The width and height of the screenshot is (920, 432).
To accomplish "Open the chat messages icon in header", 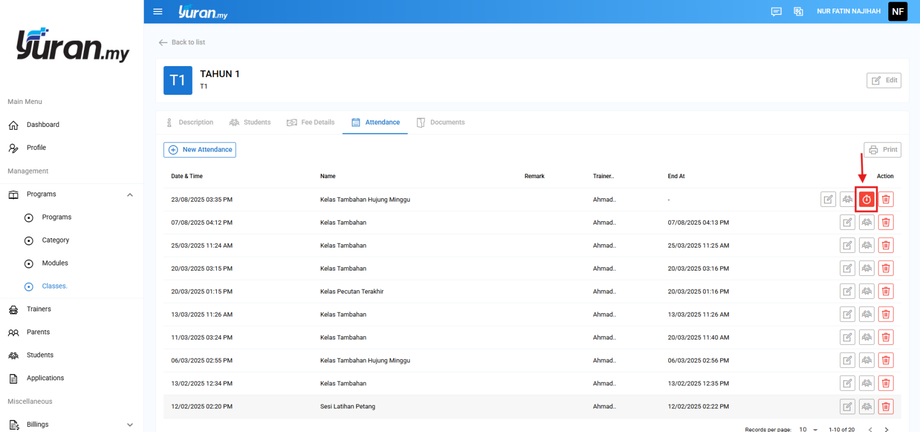I will click(776, 12).
